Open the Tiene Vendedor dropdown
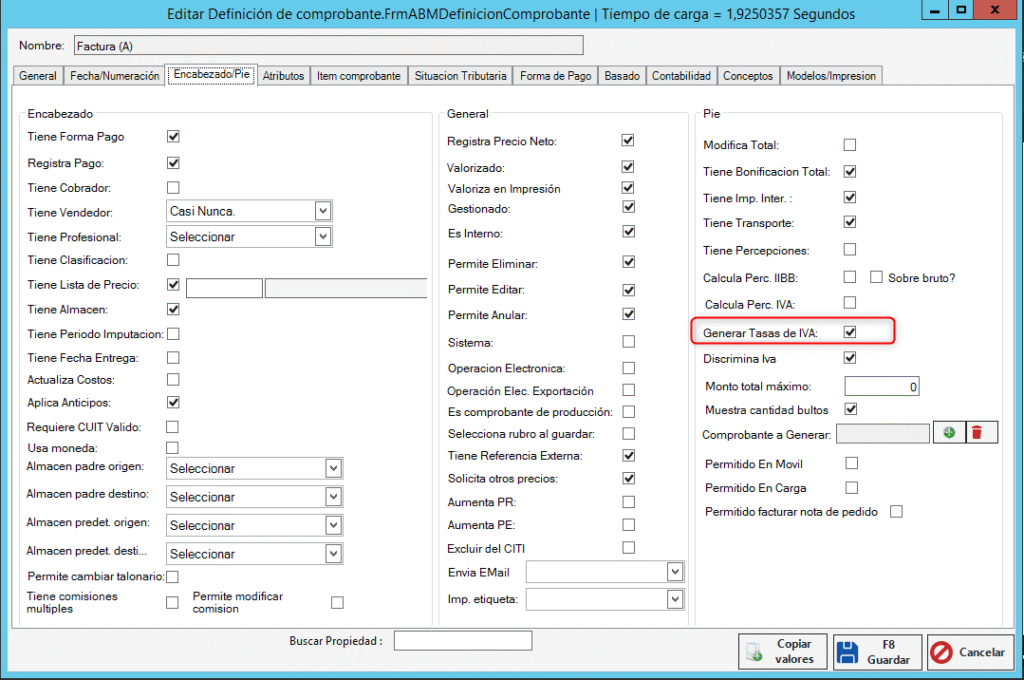 [322, 211]
